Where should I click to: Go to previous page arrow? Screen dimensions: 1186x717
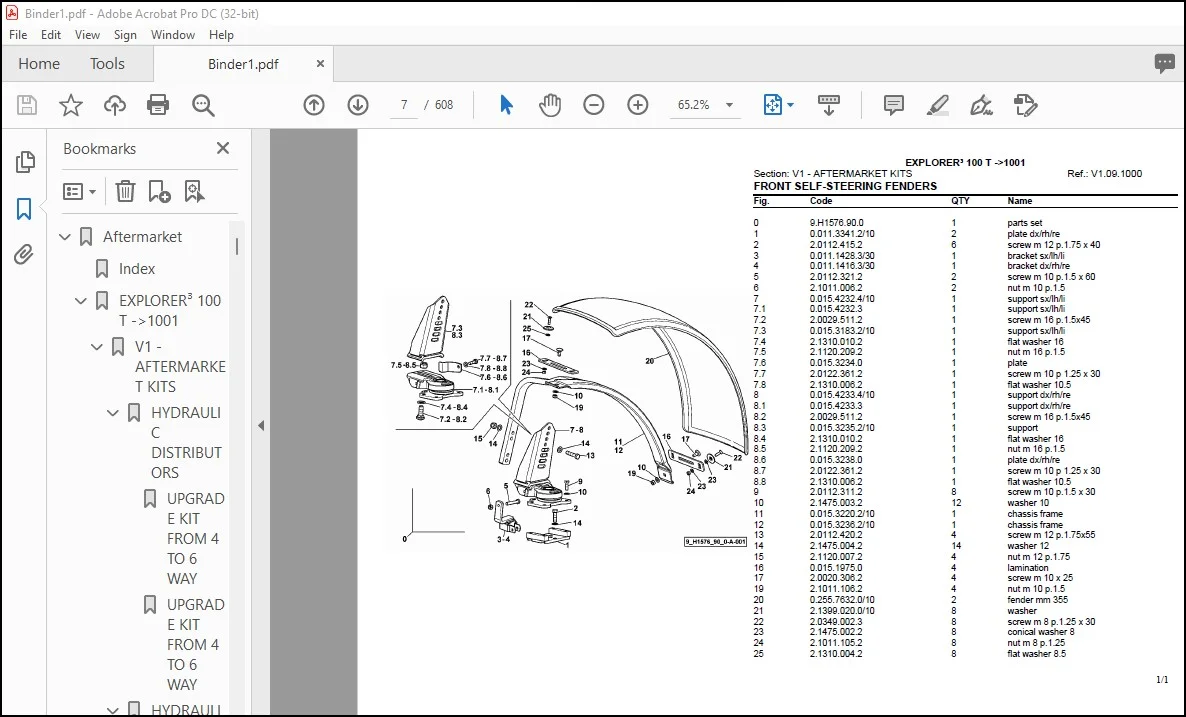click(314, 105)
